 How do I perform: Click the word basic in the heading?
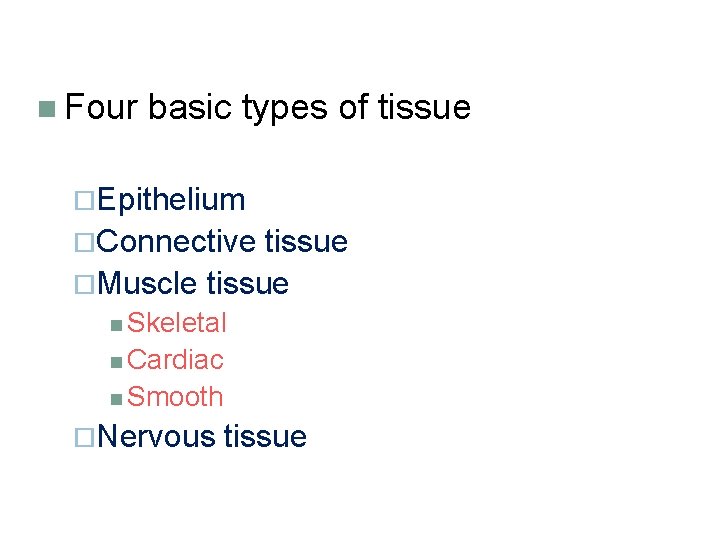click(x=190, y=107)
